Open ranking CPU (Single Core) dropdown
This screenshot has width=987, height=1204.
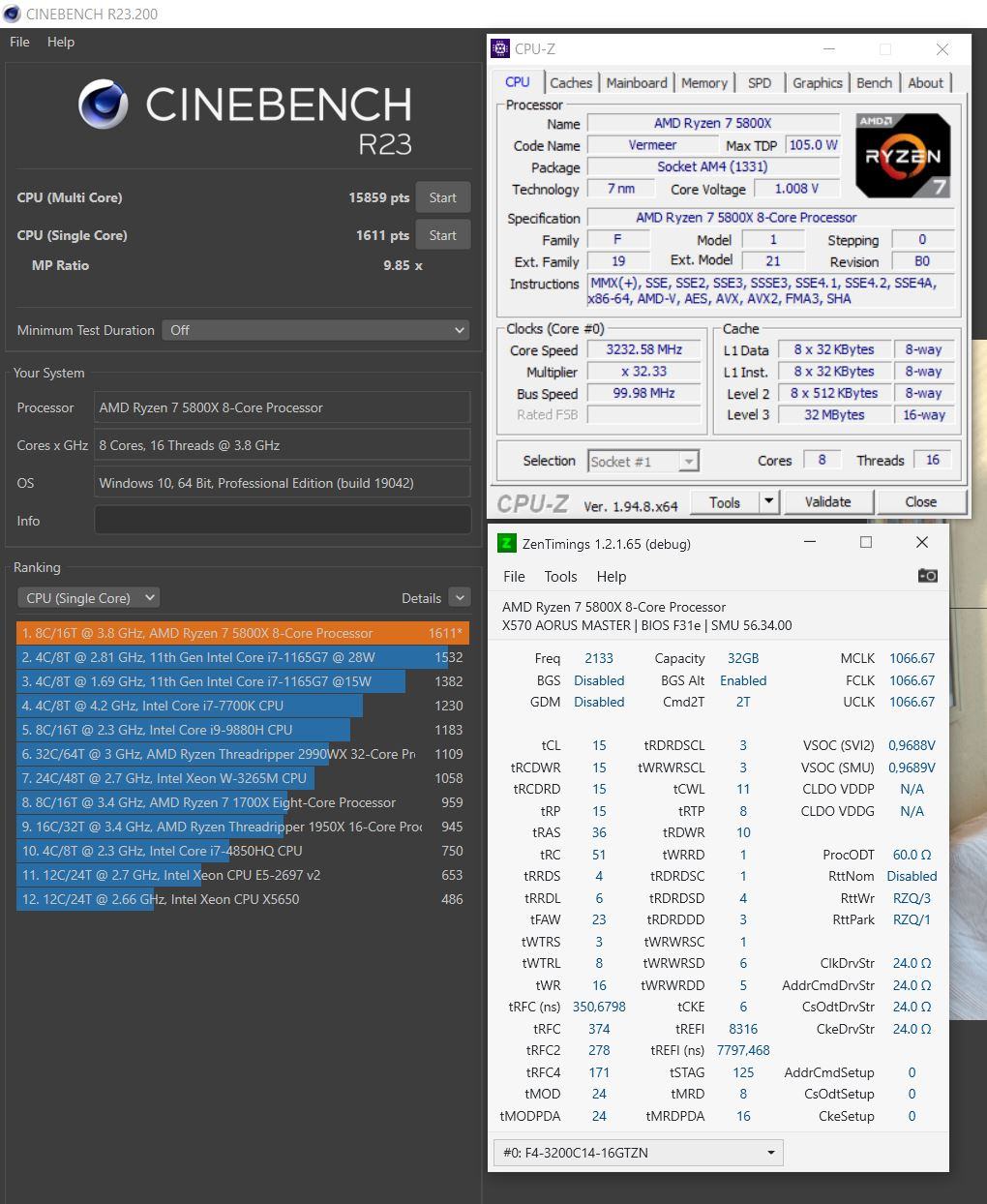click(88, 598)
